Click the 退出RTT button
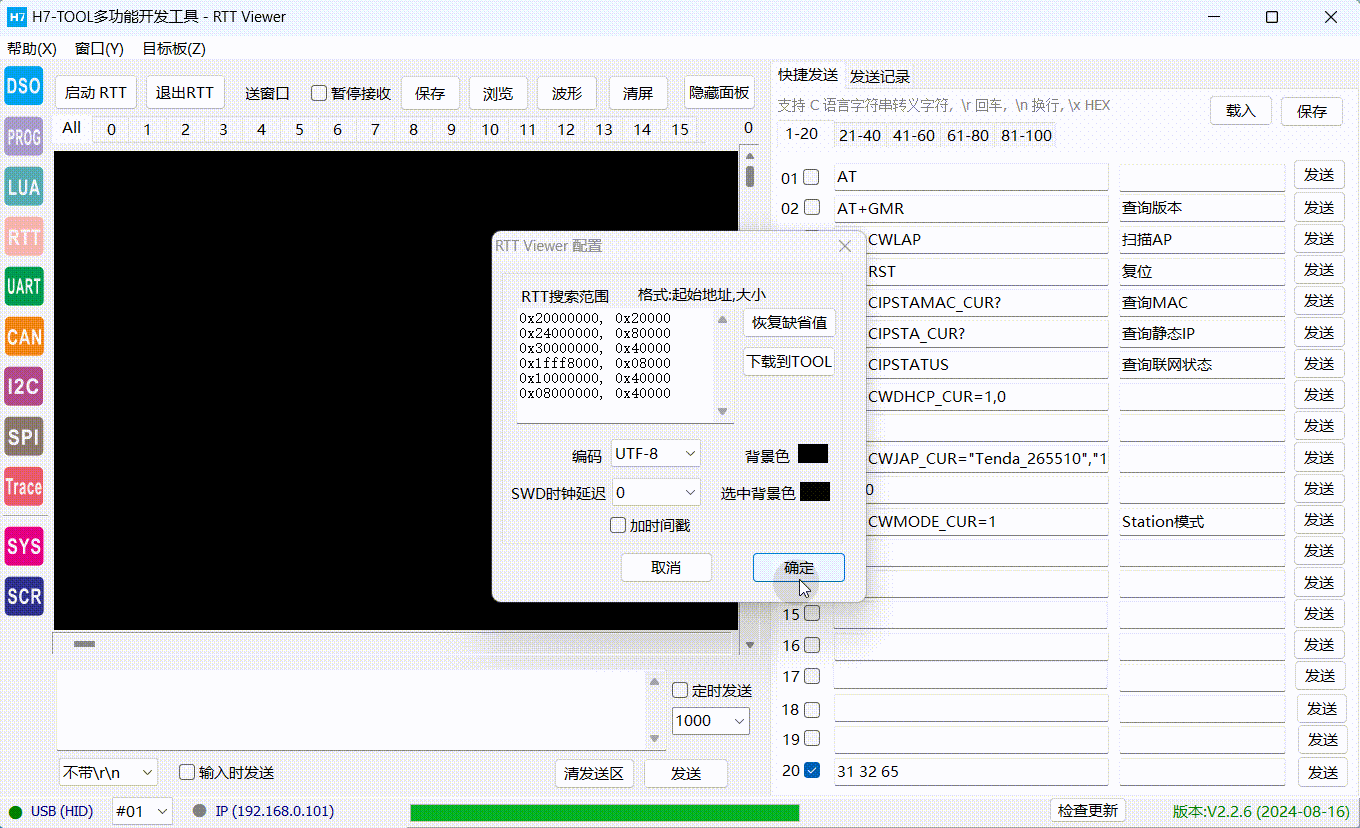The width and height of the screenshot is (1360, 828). pyautogui.click(x=185, y=93)
